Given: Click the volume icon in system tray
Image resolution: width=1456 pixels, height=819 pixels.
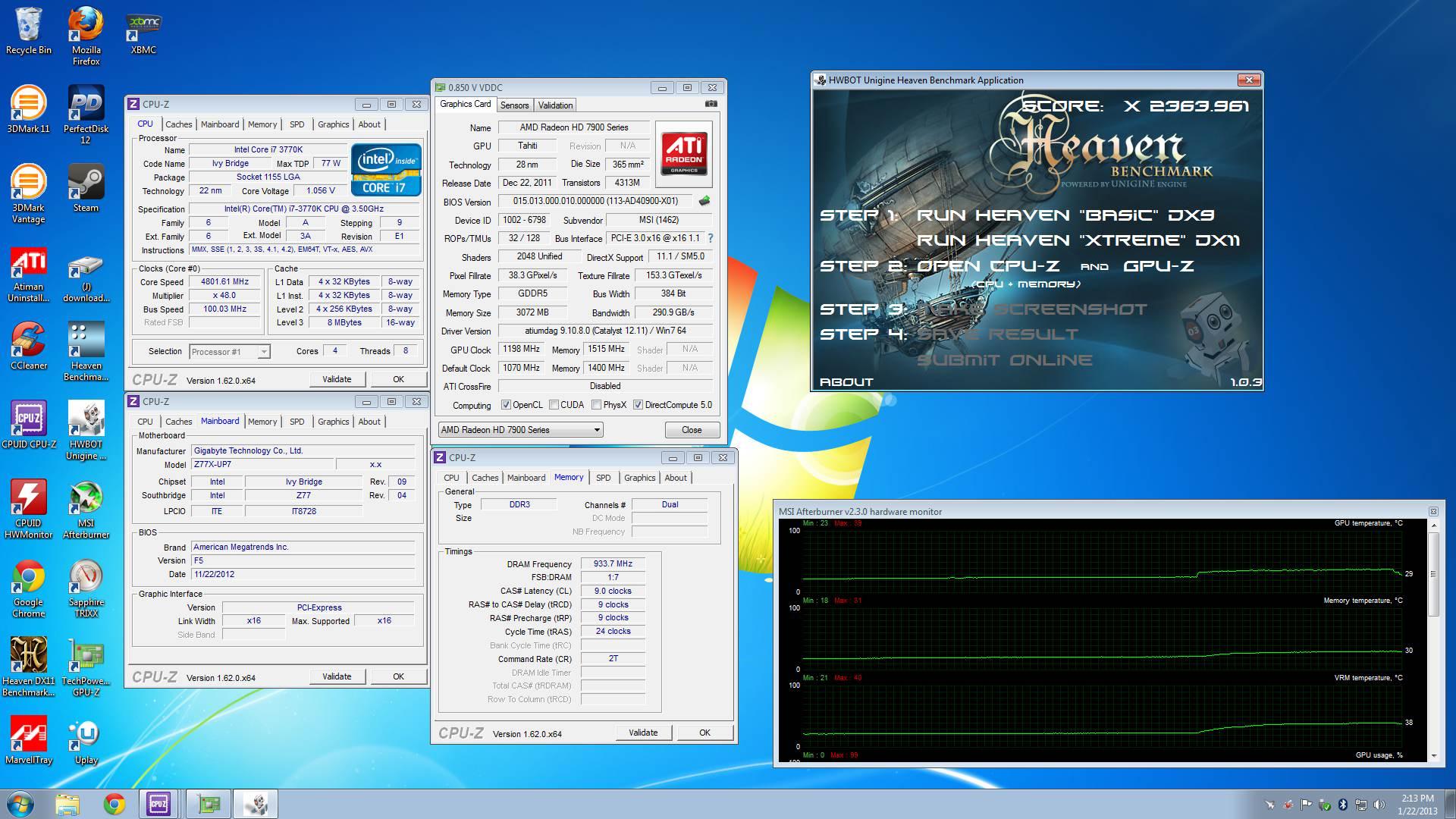Looking at the screenshot, I should coord(1379,805).
